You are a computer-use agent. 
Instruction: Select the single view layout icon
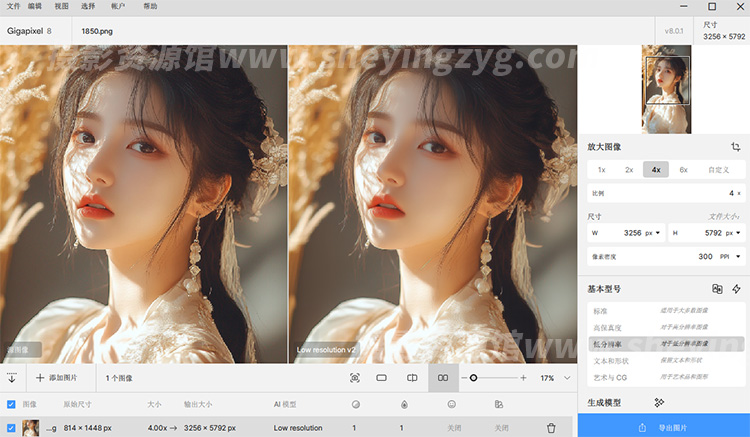point(381,378)
